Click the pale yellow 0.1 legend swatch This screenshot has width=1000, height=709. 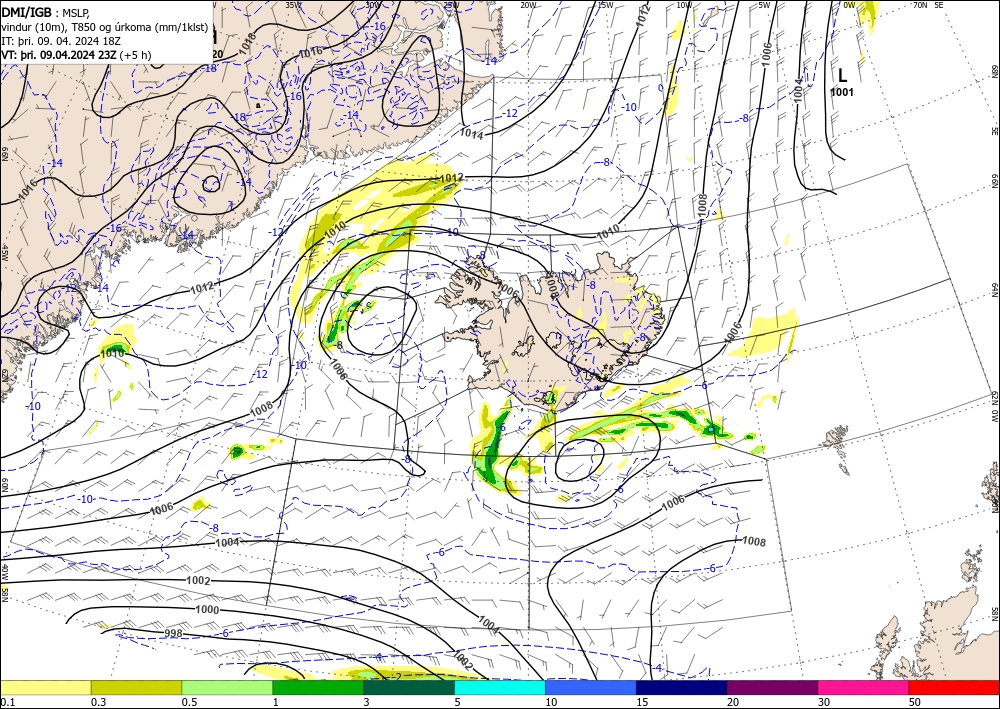(x=45, y=687)
